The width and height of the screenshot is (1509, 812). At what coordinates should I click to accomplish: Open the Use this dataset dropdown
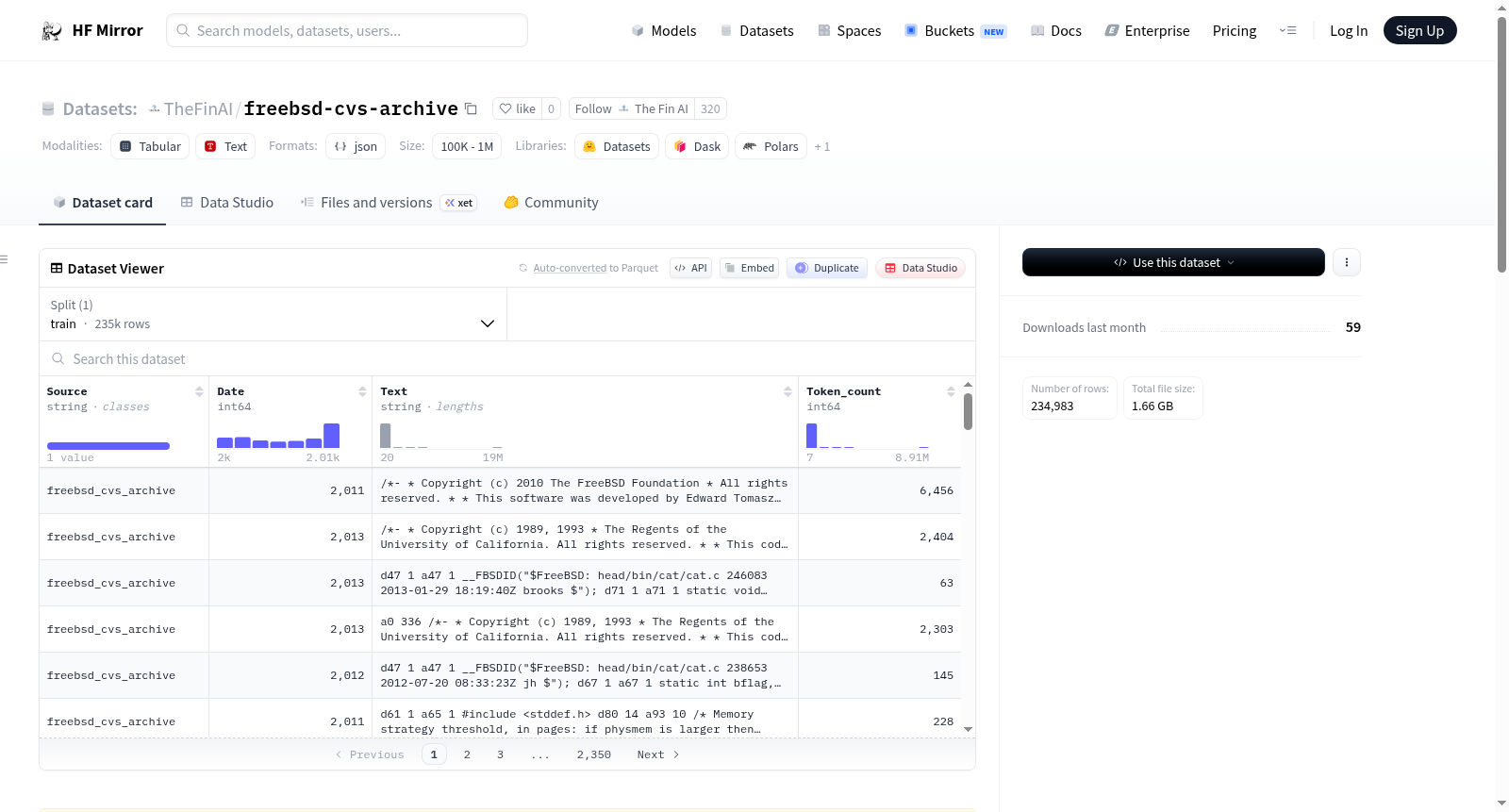coord(1173,262)
